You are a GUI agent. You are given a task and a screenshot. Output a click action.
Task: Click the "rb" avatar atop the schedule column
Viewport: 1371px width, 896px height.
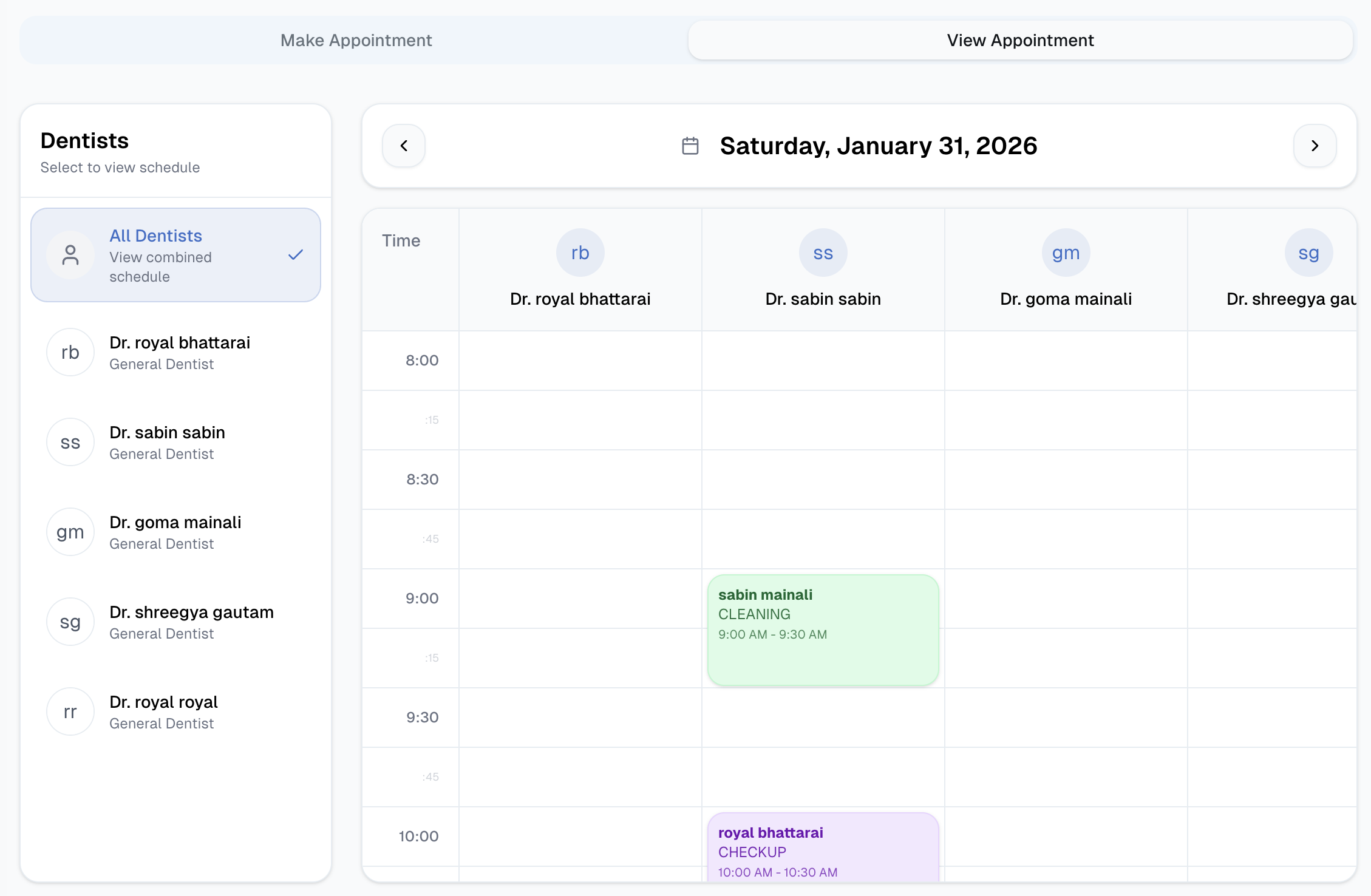[x=580, y=252]
